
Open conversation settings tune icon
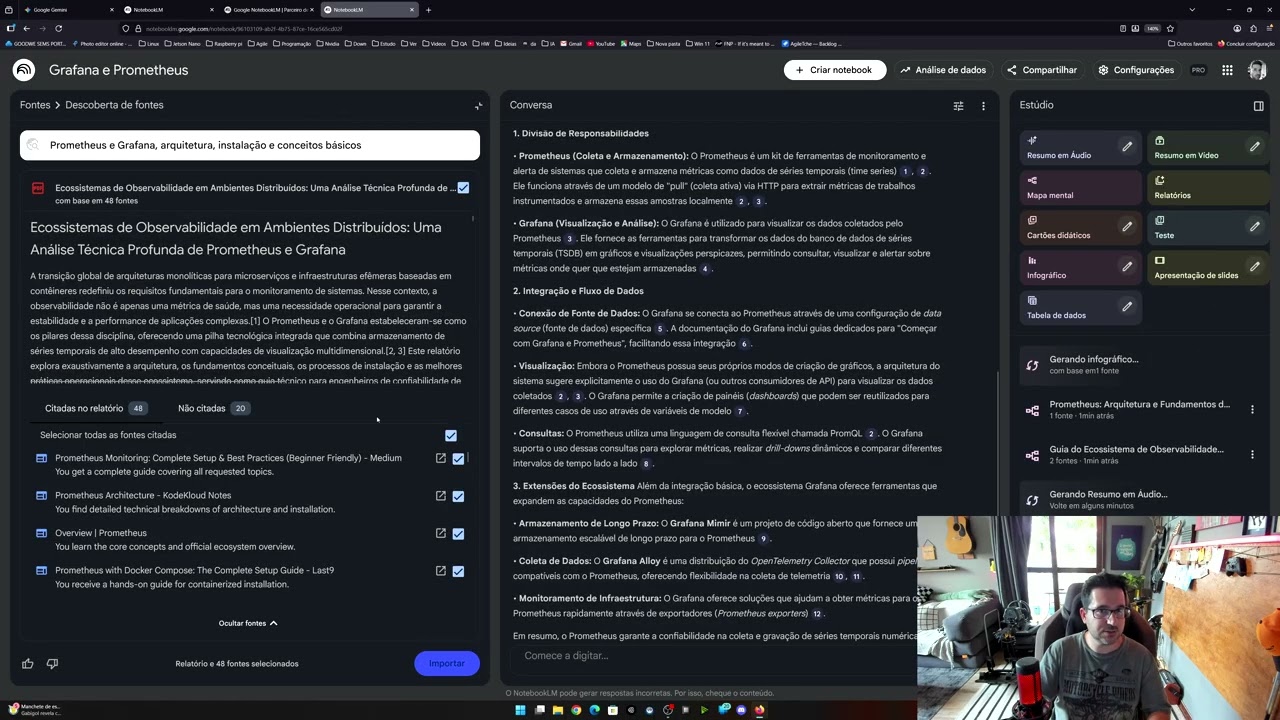[x=958, y=105]
